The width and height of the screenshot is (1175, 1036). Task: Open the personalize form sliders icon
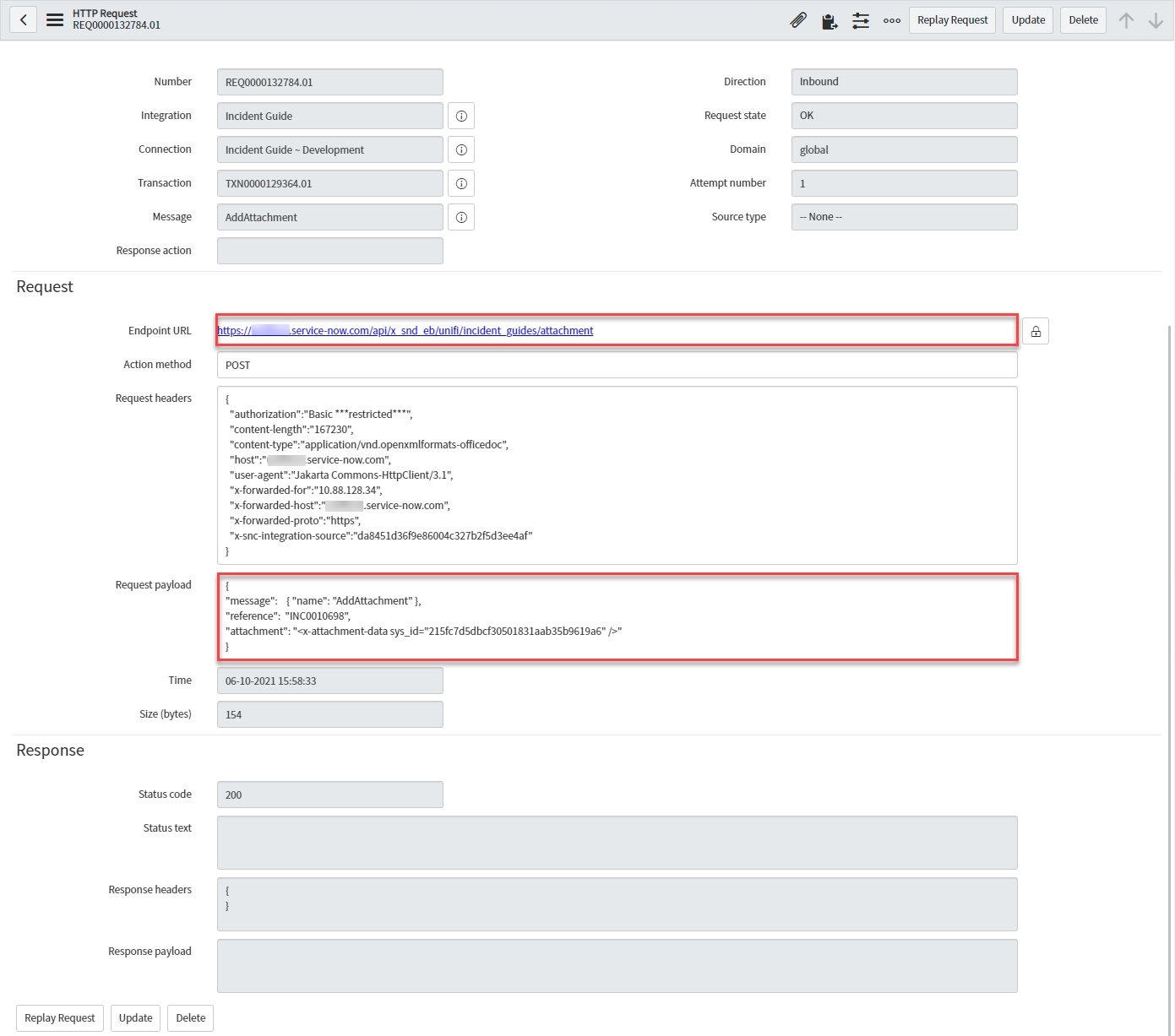point(861,20)
